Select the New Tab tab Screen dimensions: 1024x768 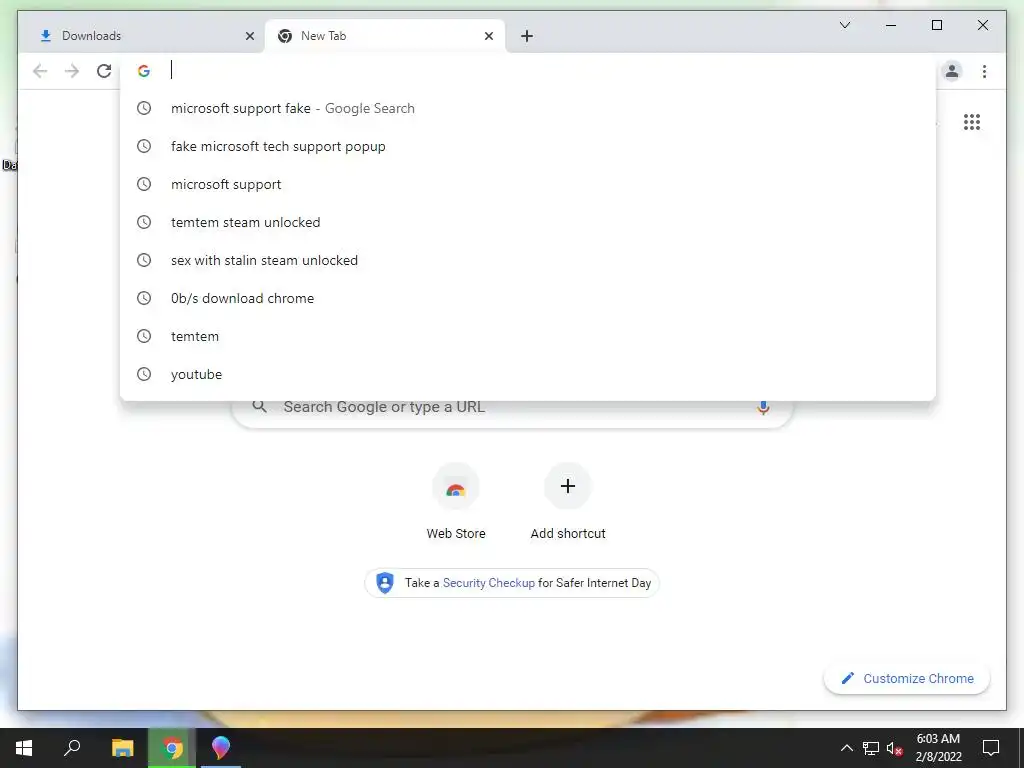(385, 36)
